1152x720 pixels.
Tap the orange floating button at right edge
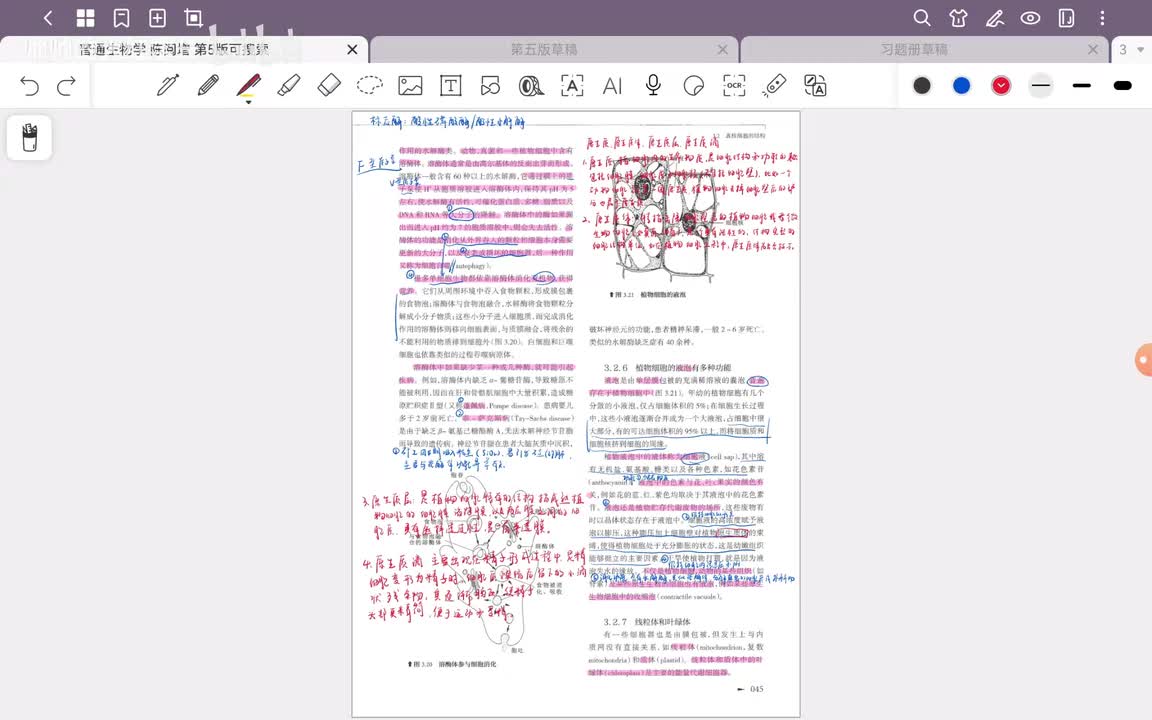click(1143, 360)
